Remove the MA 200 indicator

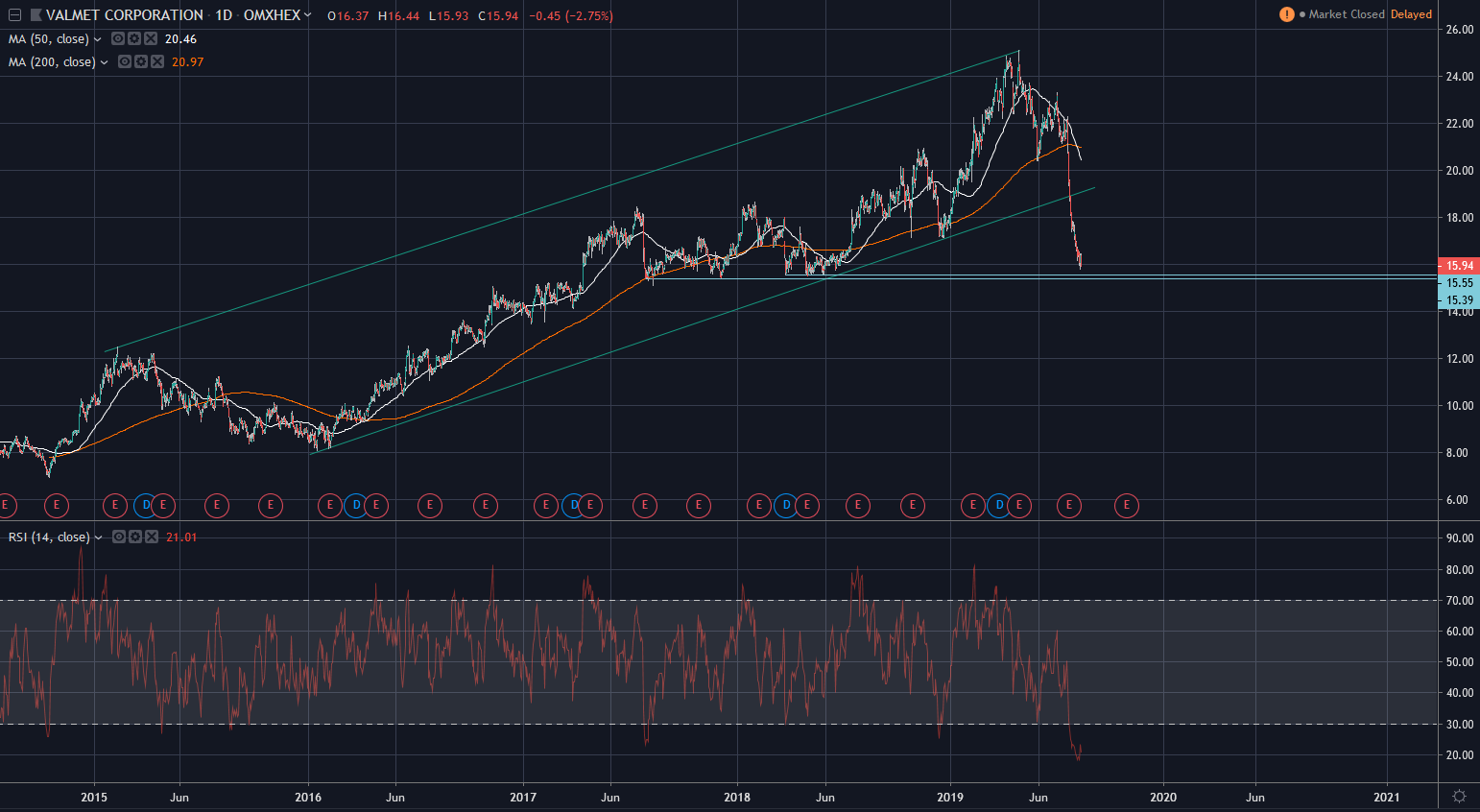[x=155, y=62]
